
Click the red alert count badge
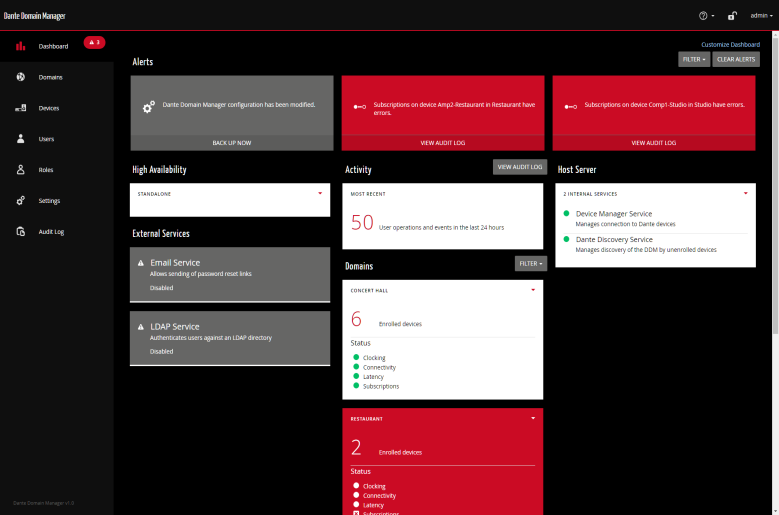coord(94,43)
